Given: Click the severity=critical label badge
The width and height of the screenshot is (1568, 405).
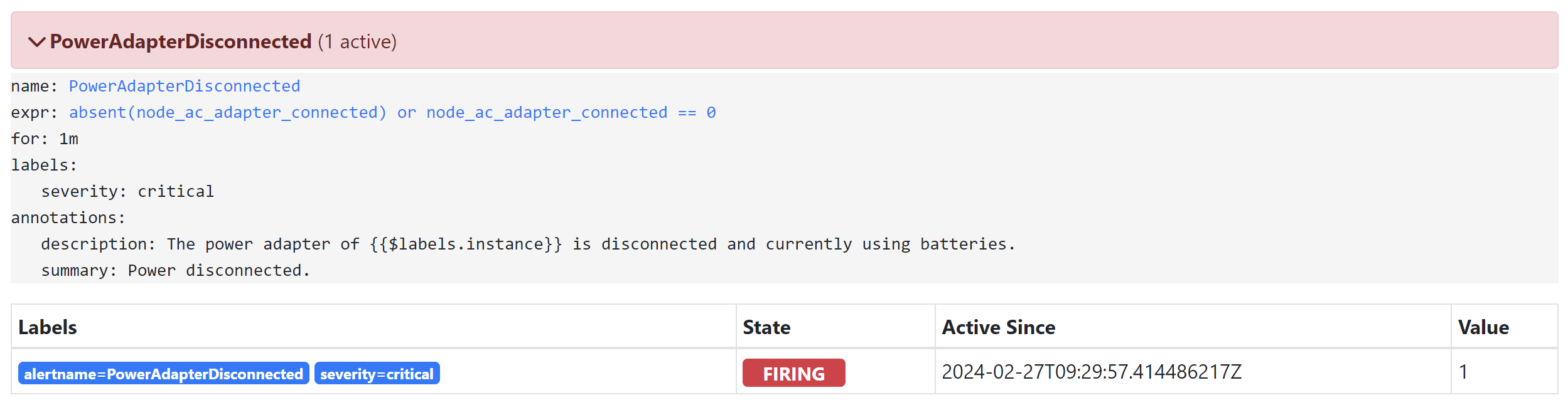Looking at the screenshot, I should coord(377,374).
